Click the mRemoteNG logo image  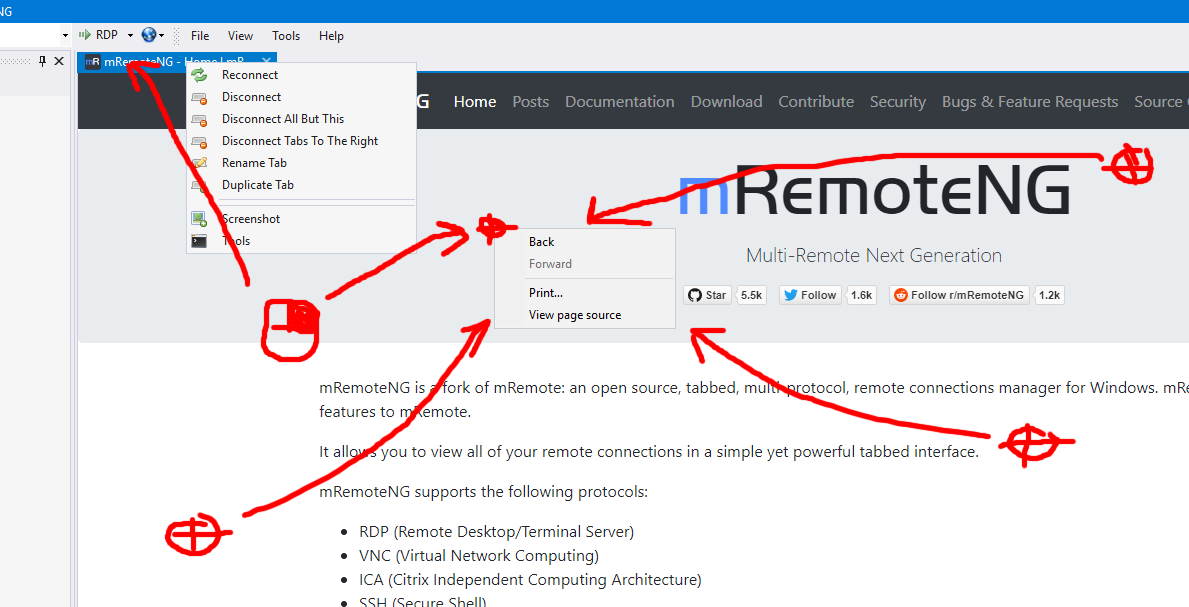tap(874, 190)
